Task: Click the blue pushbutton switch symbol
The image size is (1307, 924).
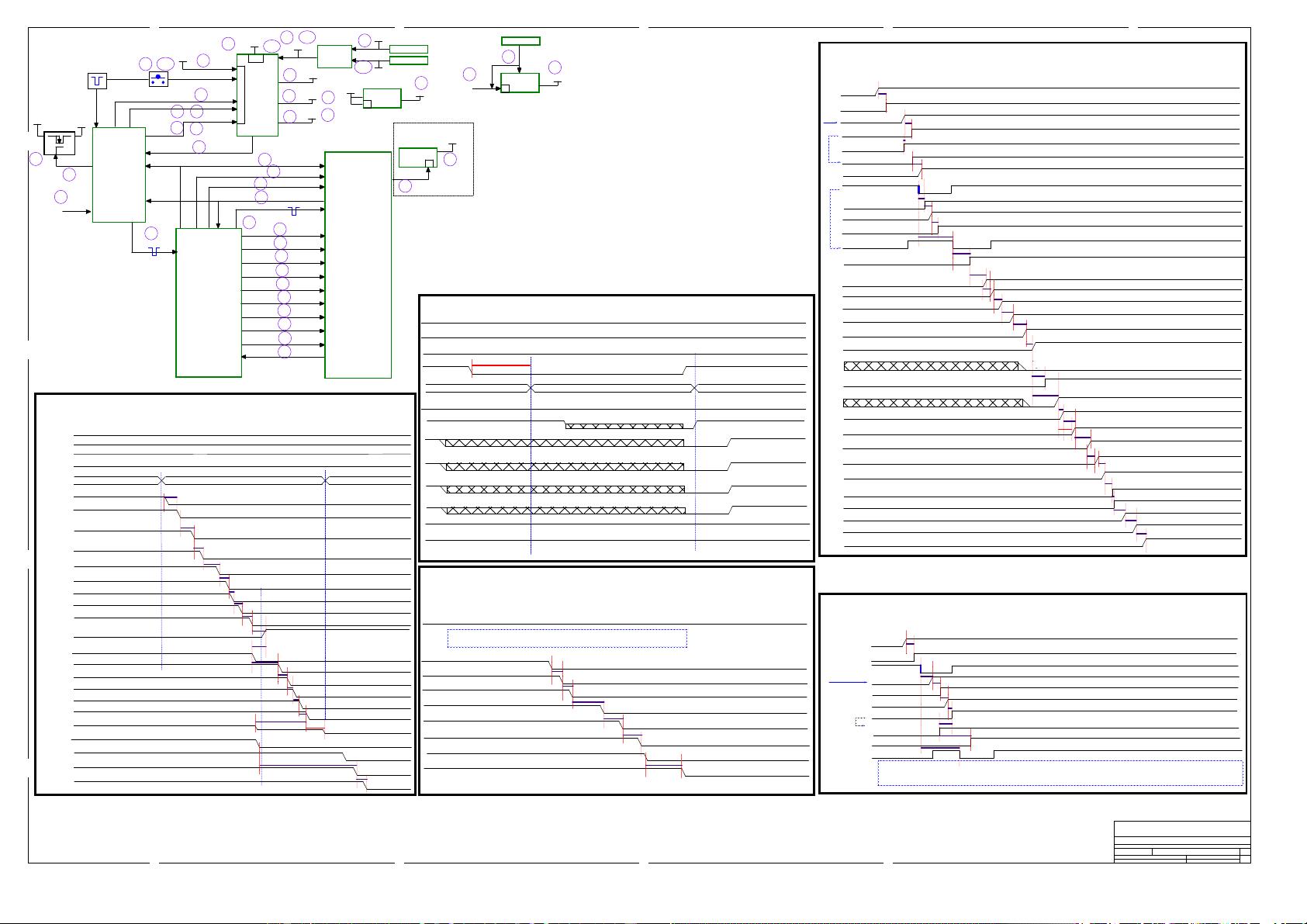Action: pyautogui.click(x=158, y=79)
